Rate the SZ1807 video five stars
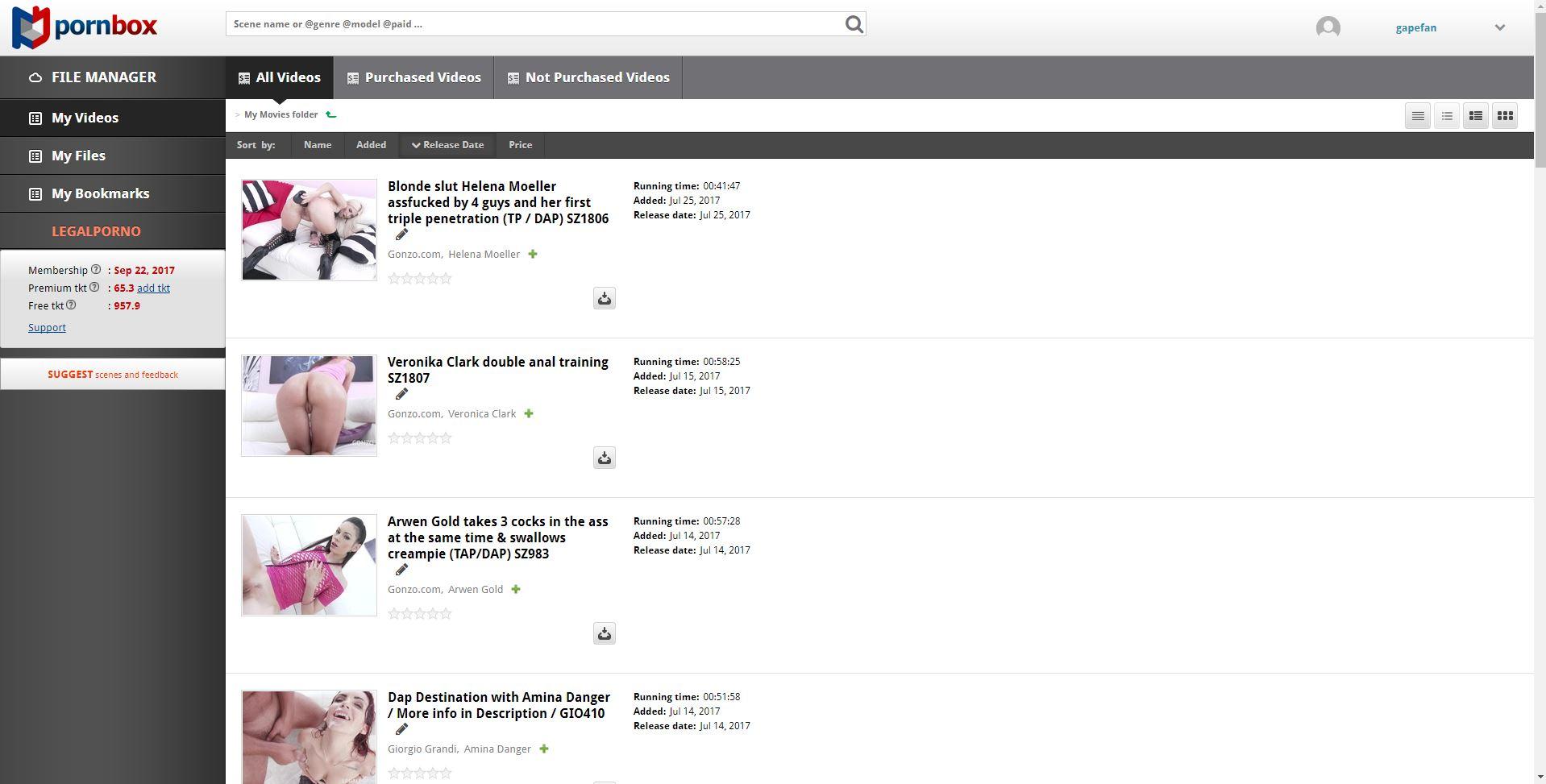Screen dimensions: 1546x784 pos(446,438)
